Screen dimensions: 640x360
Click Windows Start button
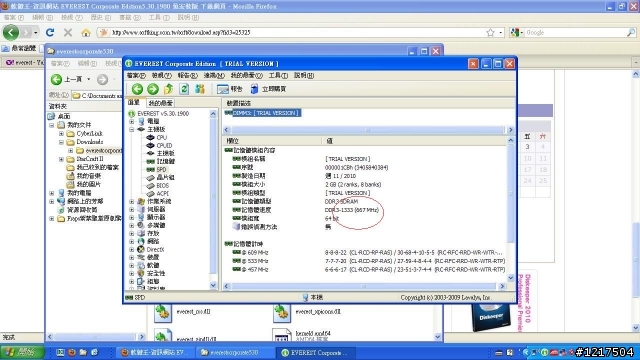22,352
